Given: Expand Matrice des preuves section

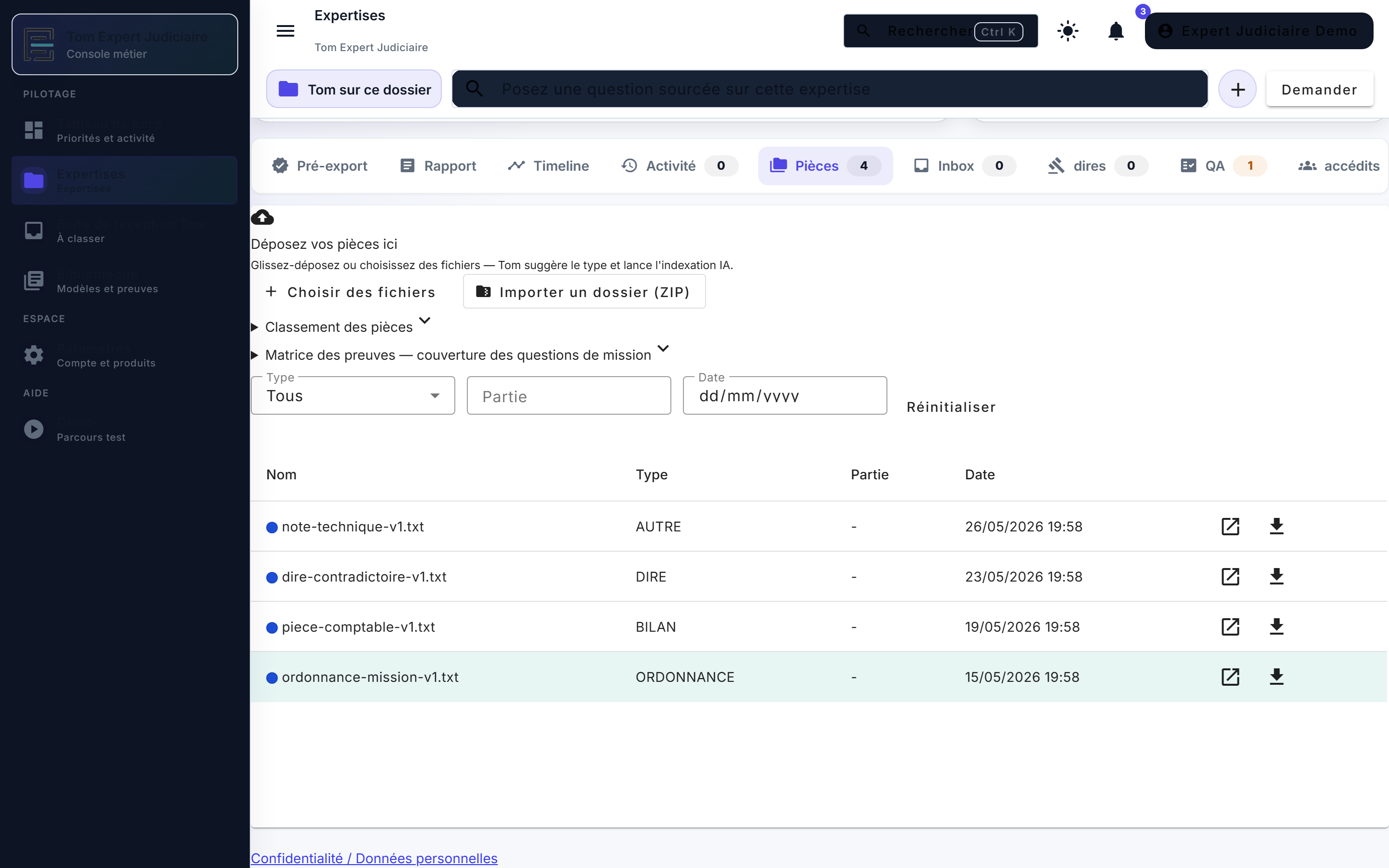Looking at the screenshot, I should pos(460,355).
